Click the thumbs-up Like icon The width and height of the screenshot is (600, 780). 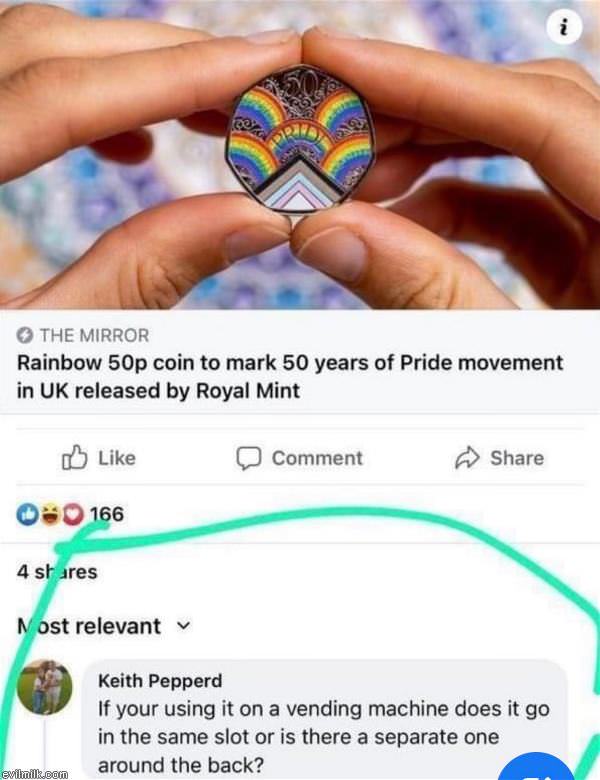coord(75,457)
